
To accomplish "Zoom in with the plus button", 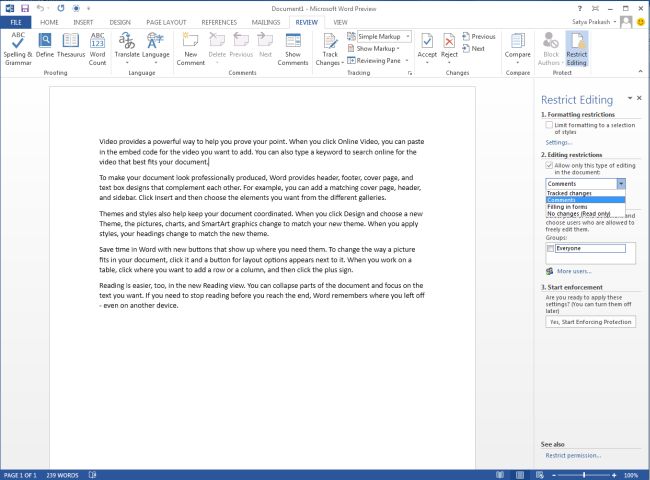I will pos(614,475).
